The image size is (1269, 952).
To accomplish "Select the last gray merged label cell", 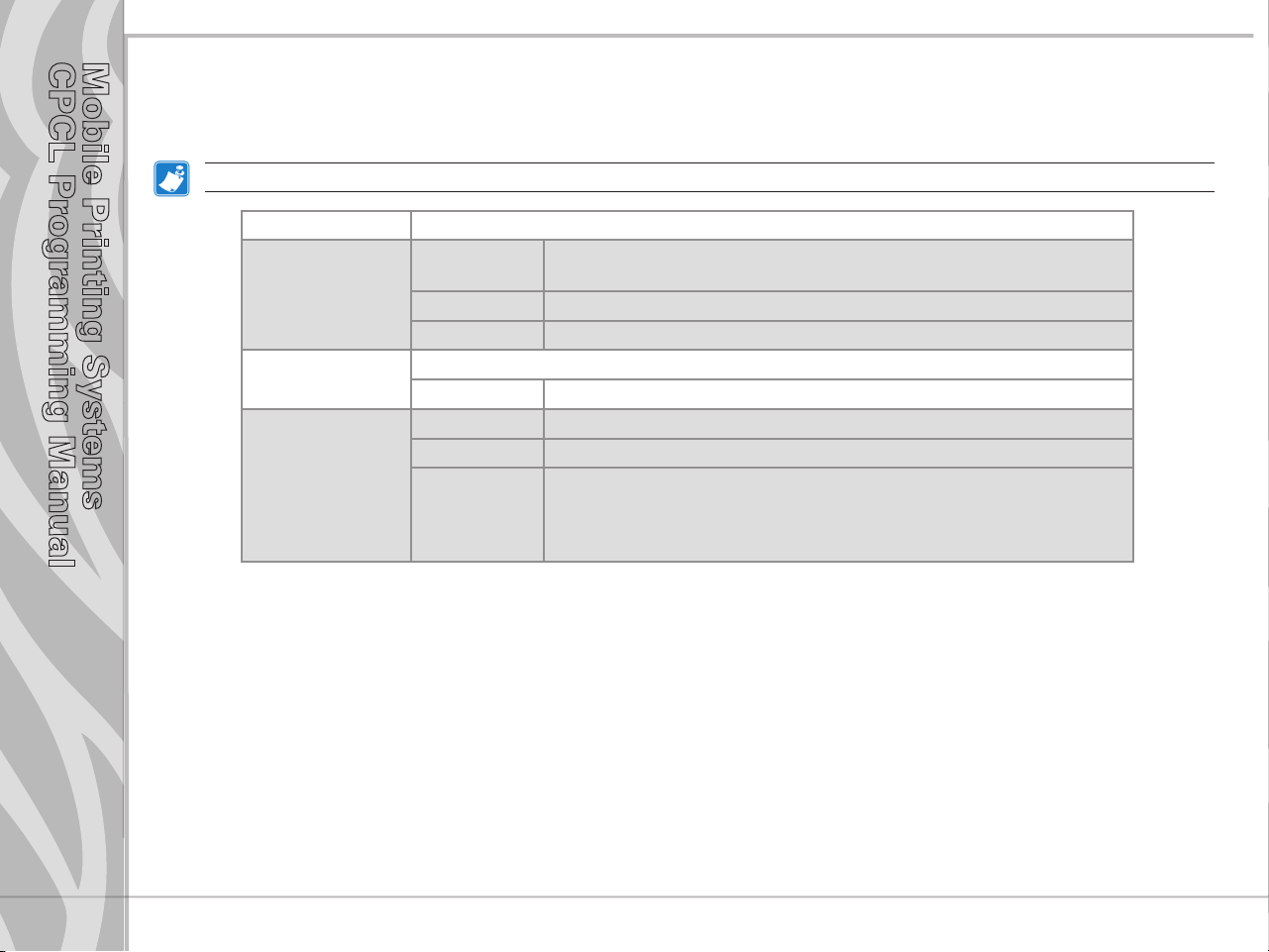I will 327,485.
